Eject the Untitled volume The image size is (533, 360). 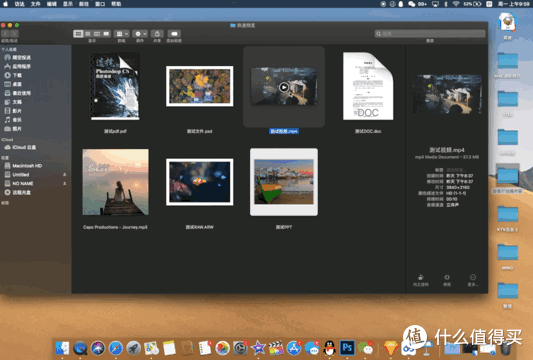click(65, 174)
